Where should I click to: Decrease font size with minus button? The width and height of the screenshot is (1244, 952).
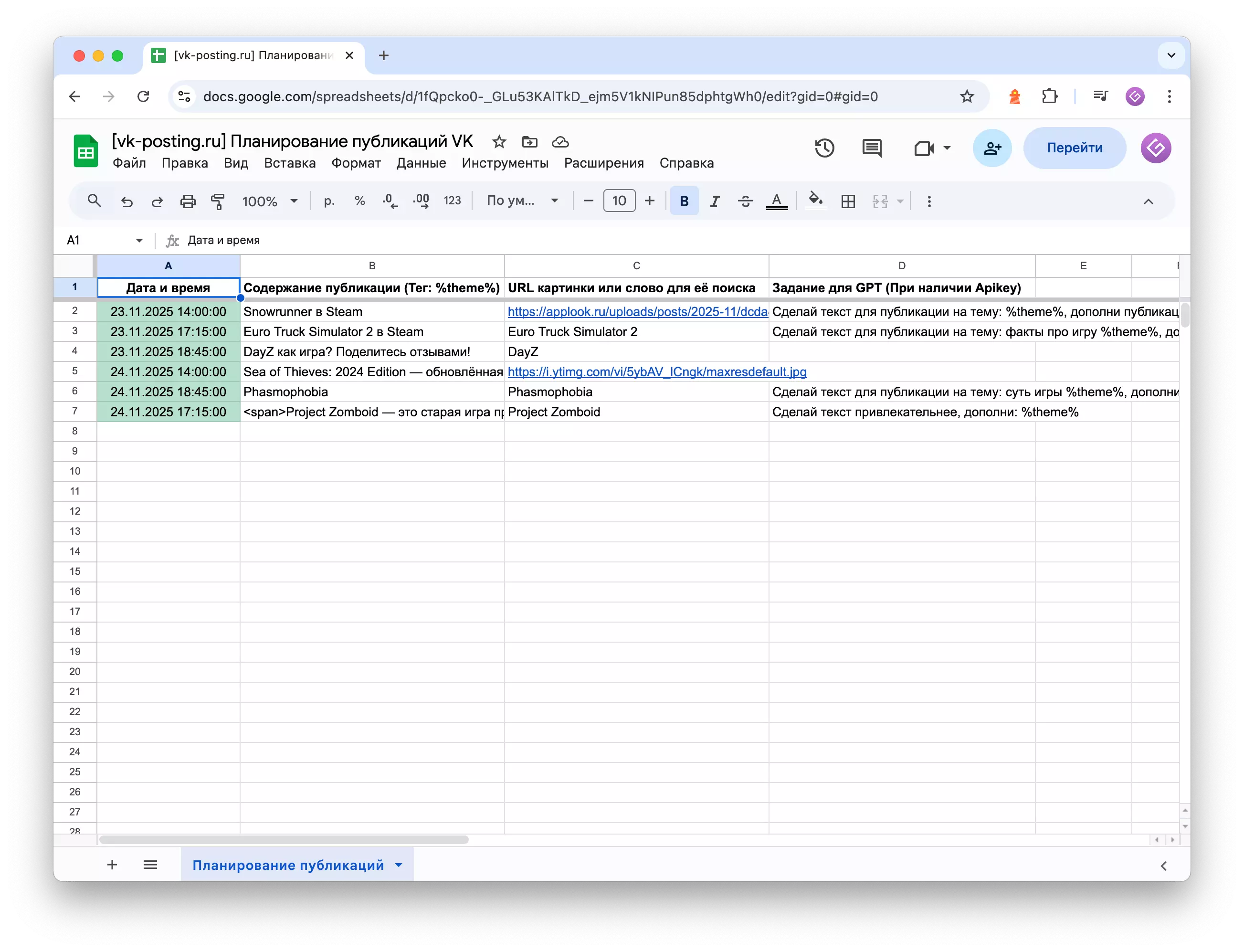589,201
